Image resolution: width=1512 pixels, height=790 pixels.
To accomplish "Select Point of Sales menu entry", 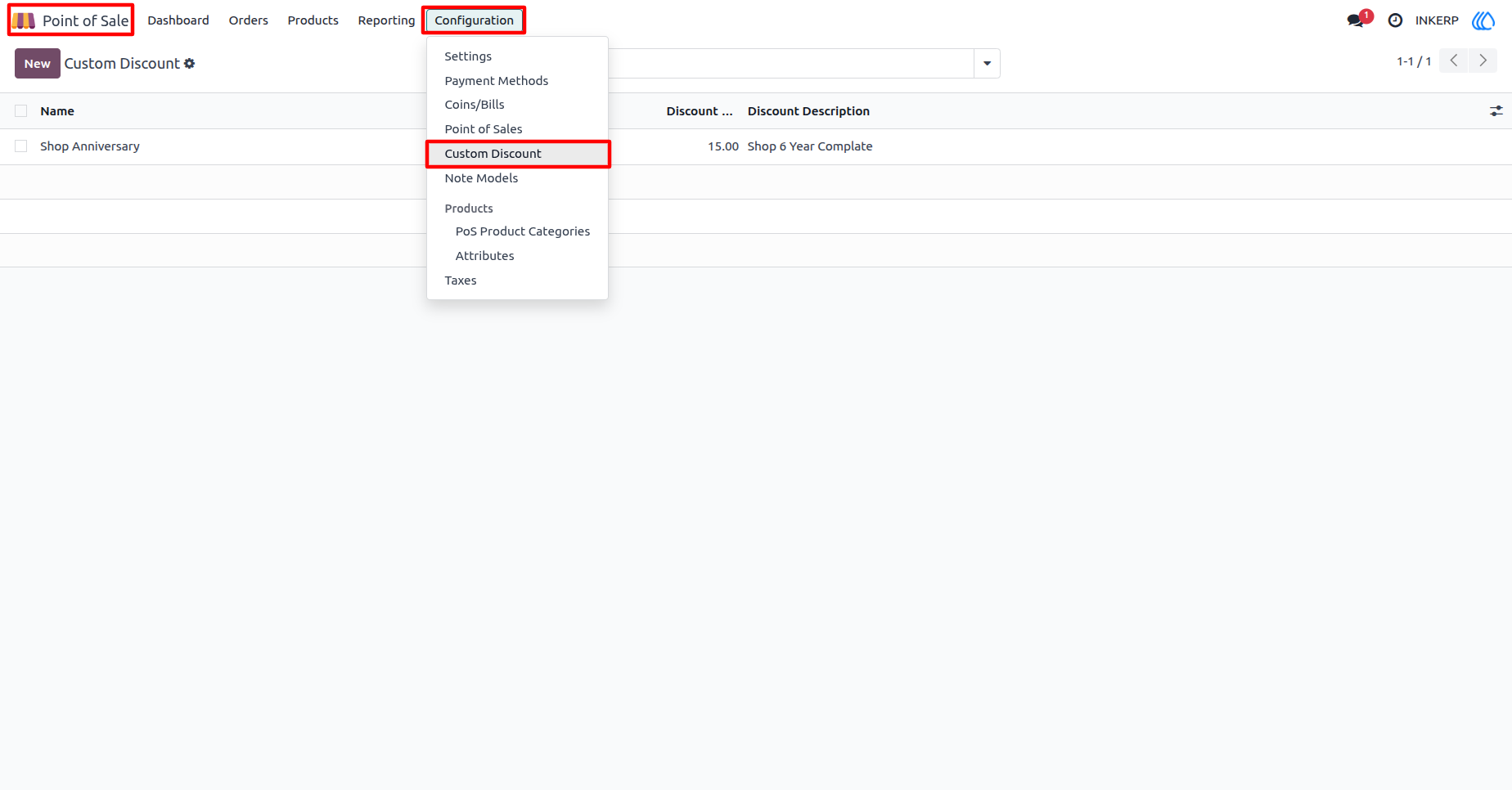I will point(517,129).
